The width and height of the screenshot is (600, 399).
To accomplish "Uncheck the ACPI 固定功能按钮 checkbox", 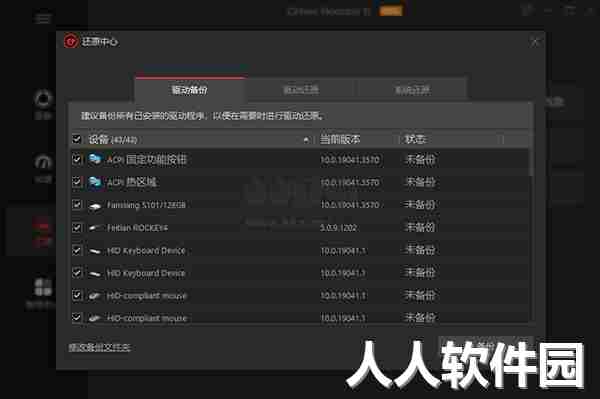I will 77,159.
